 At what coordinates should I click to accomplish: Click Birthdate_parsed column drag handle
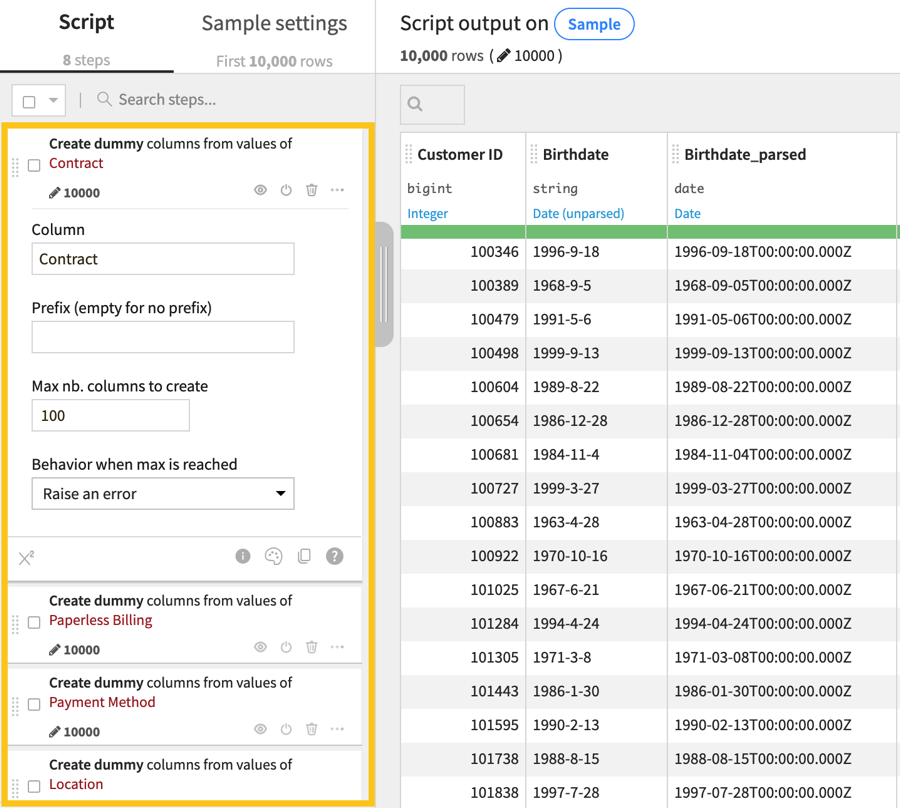(x=676, y=154)
